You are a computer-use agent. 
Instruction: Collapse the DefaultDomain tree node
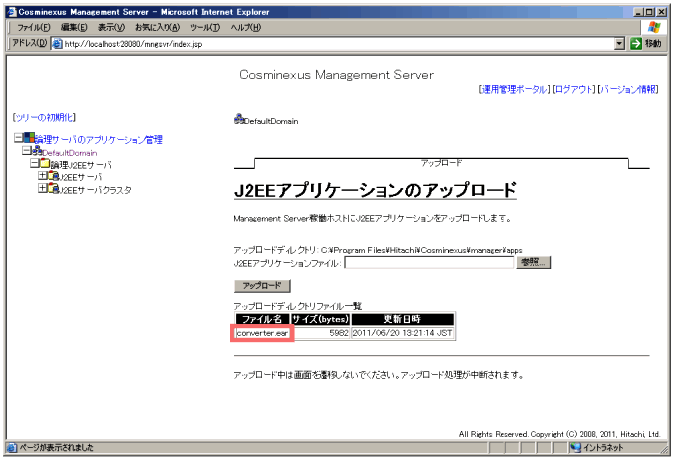pos(27,151)
